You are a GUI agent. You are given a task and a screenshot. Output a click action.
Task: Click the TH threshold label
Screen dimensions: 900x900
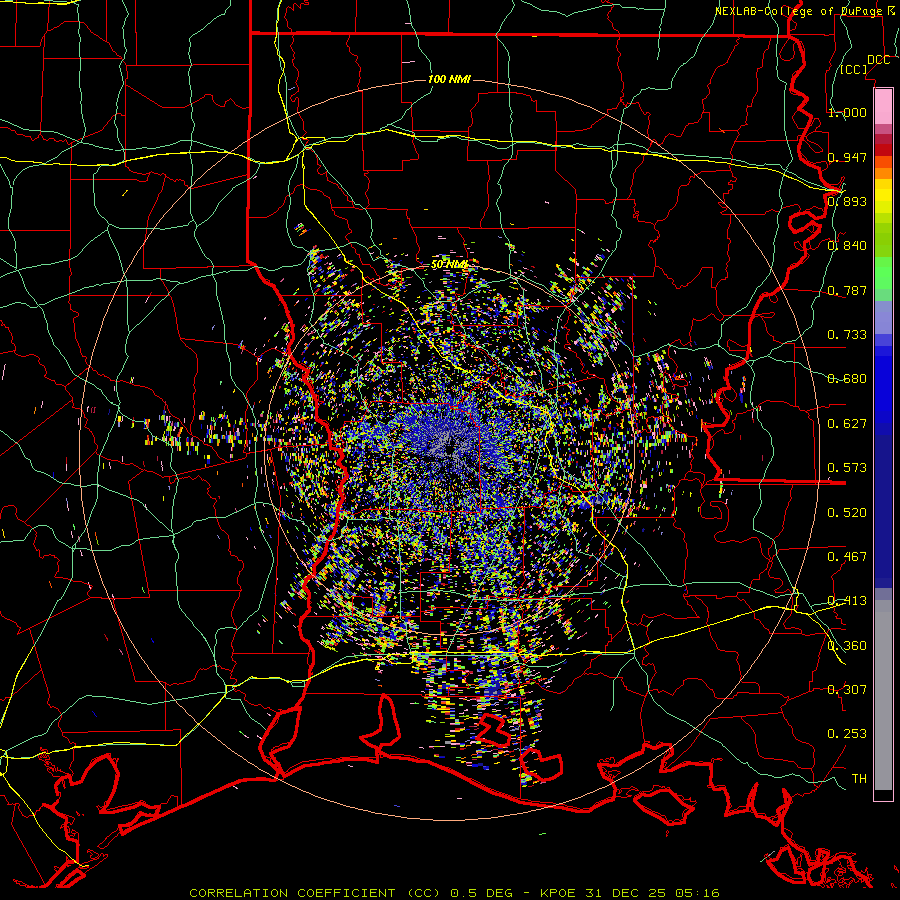[x=859, y=779]
